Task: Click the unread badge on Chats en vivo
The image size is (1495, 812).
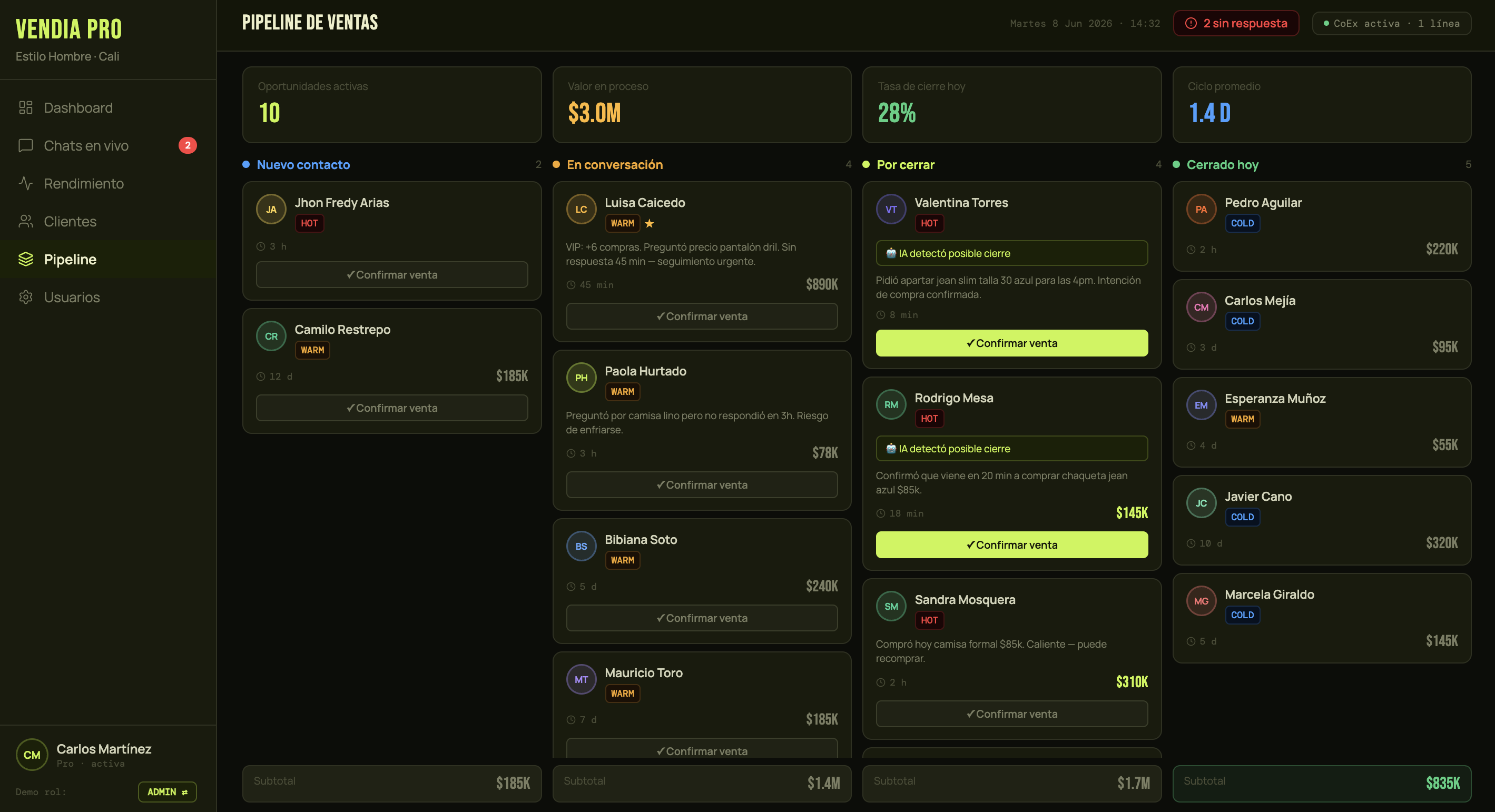Action: pos(188,145)
